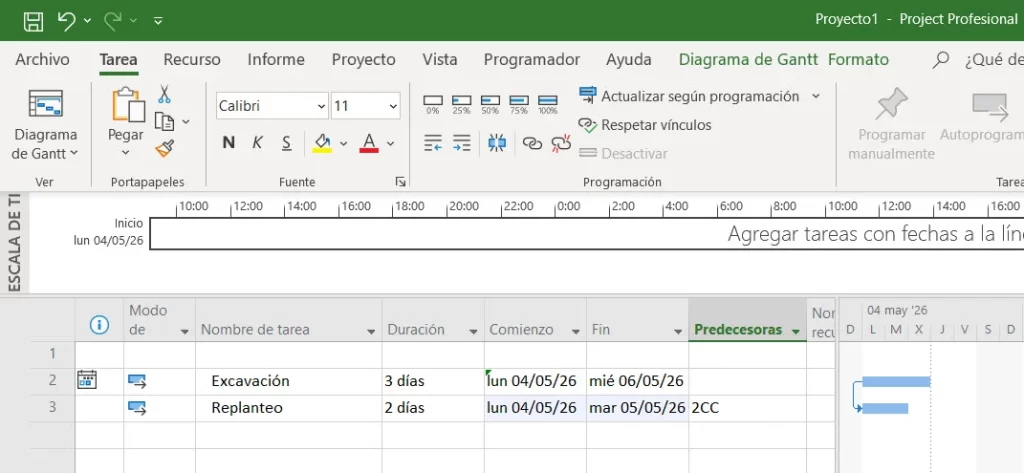Screen dimensions: 1024x473
Task: Select the 2CC predecessor cell
Action: coord(748,408)
